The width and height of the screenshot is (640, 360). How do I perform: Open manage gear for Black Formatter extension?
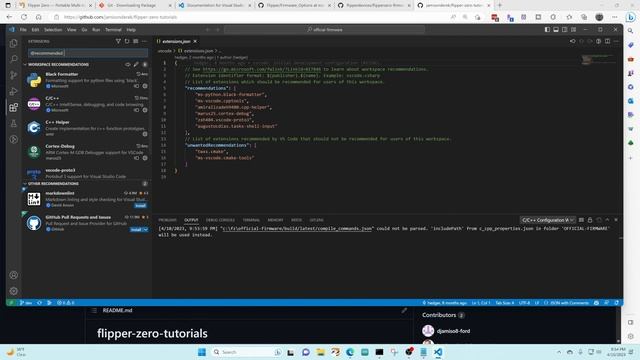point(145,86)
